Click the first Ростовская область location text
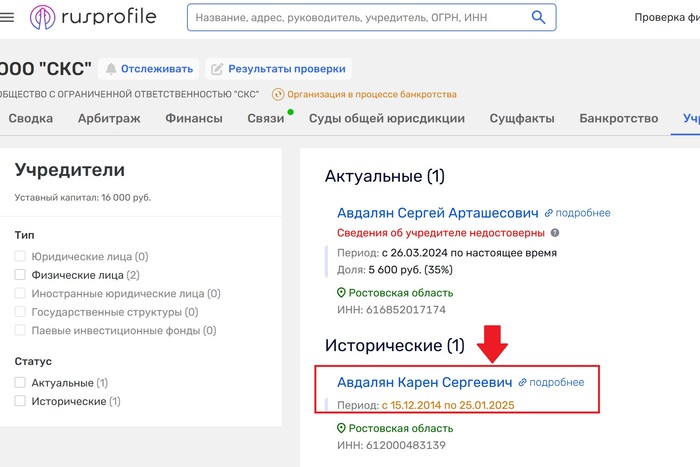 point(400,293)
